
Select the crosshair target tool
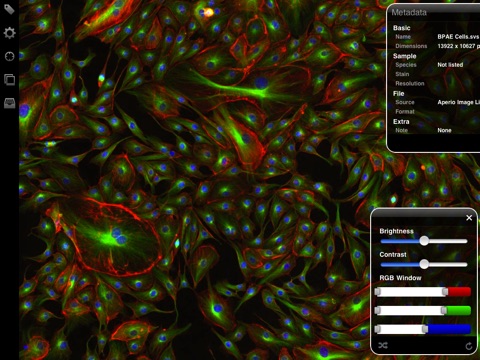pyautogui.click(x=9, y=56)
